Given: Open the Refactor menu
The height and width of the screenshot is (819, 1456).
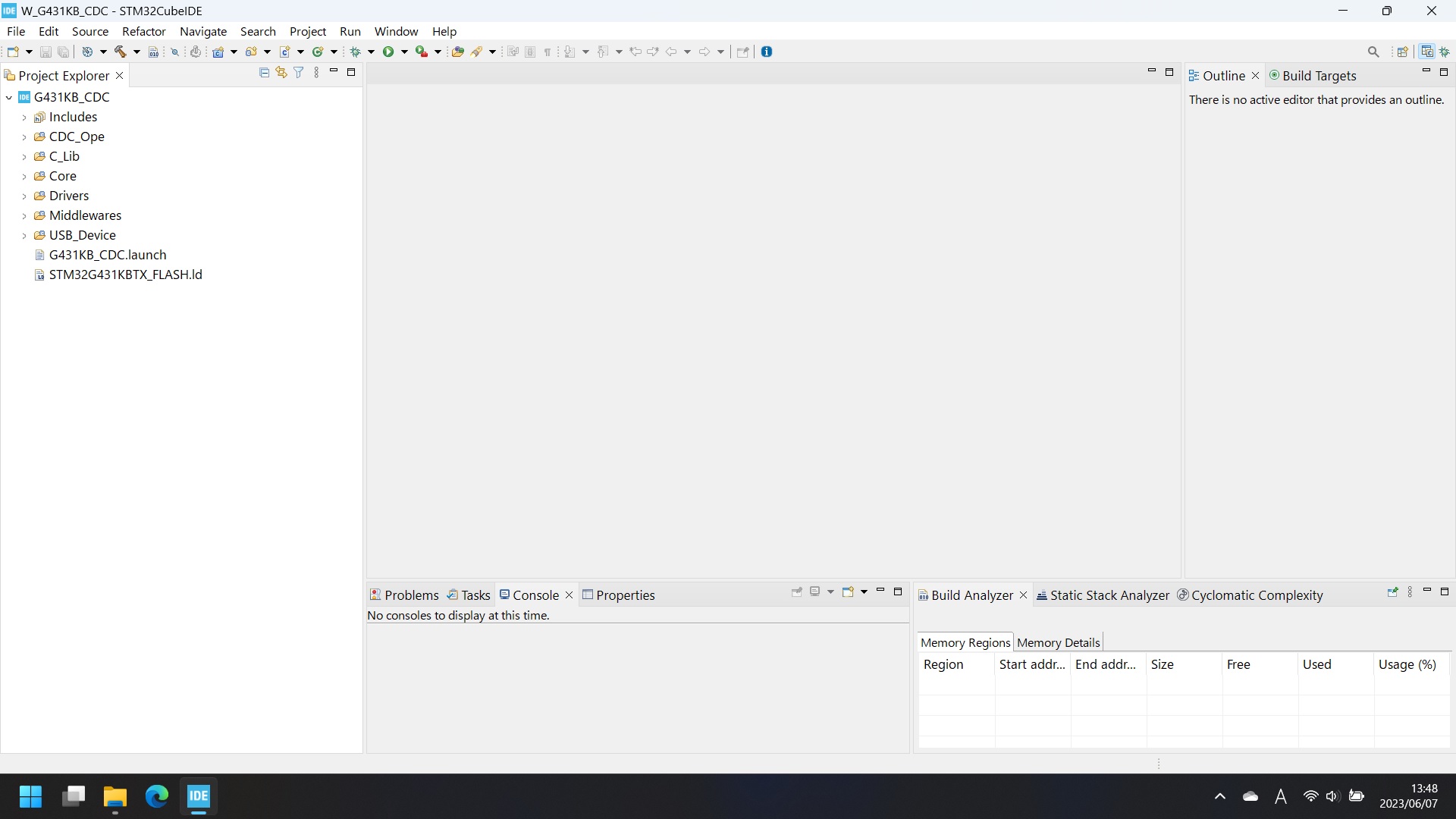Looking at the screenshot, I should pos(144,31).
